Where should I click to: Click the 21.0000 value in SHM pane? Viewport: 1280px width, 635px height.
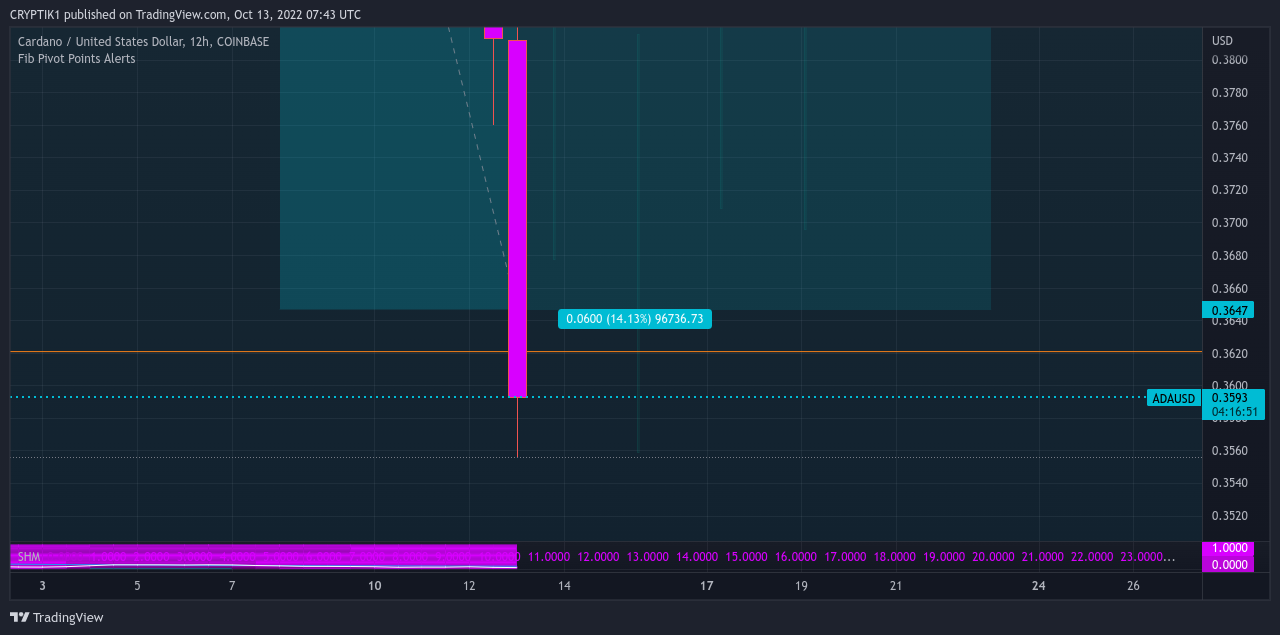[1042, 557]
